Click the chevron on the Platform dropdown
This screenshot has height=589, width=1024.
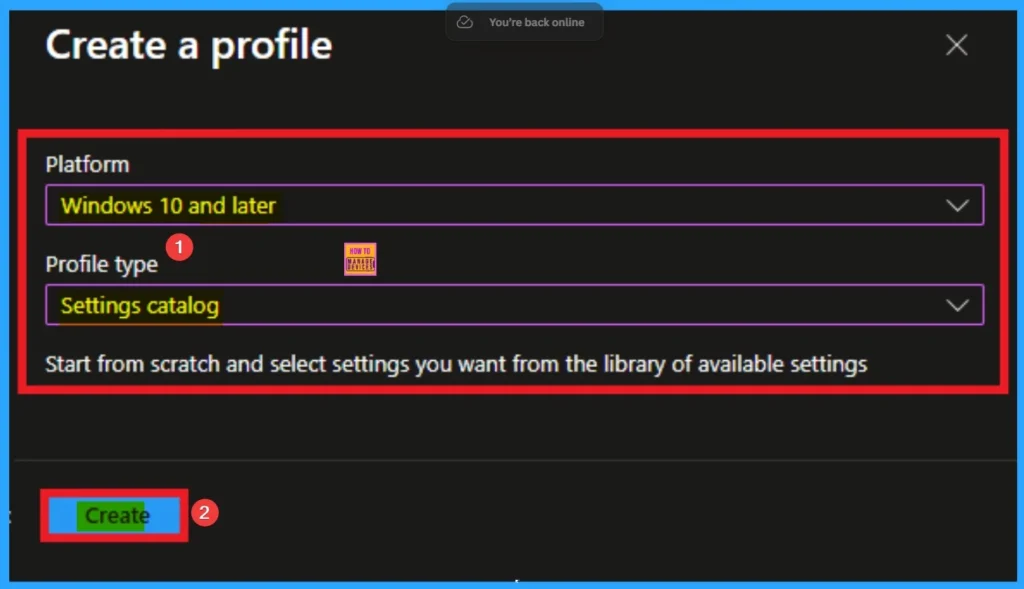957,205
